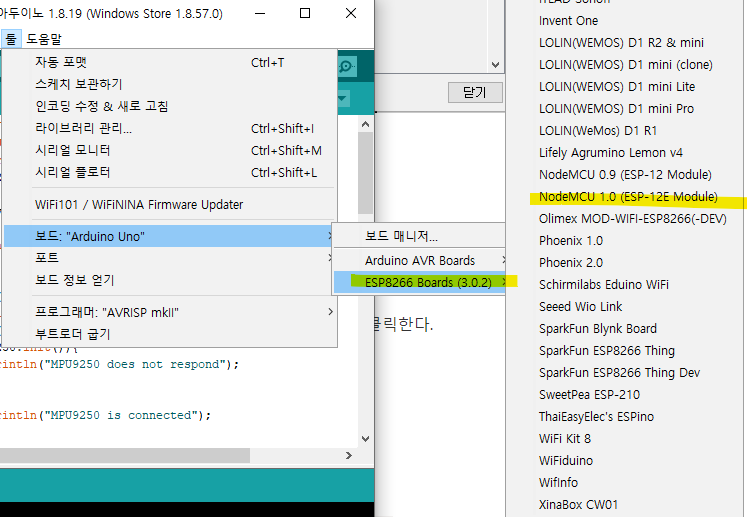Viewport: 752px width, 517px height.
Task: Select LOLIN(WEMOS) D1 mini Pro board
Action: tap(625, 109)
